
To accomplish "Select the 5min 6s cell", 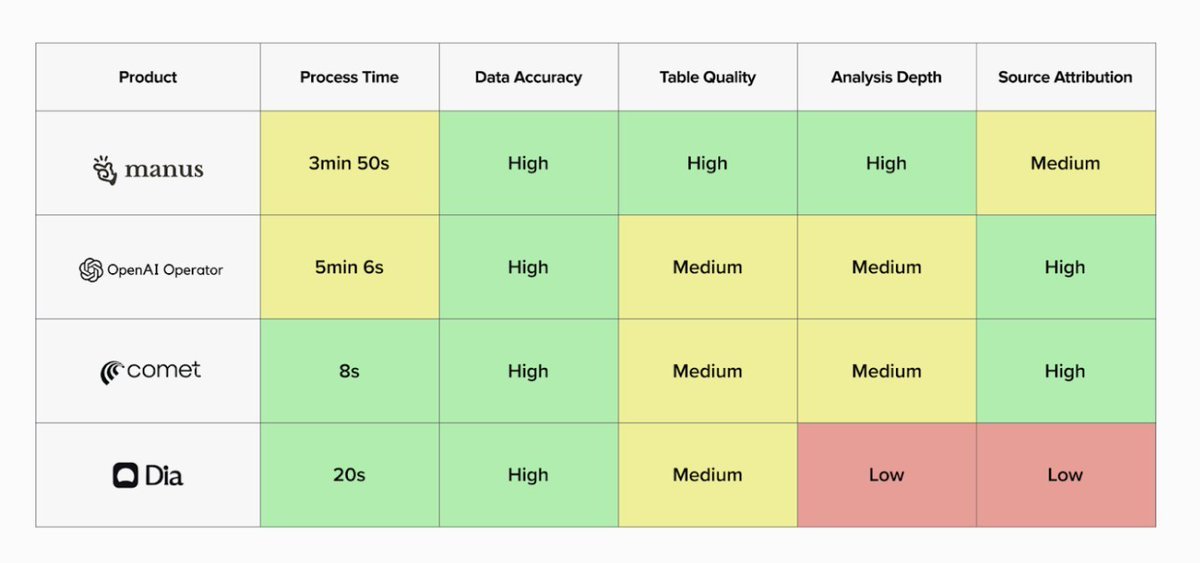I will click(x=349, y=267).
